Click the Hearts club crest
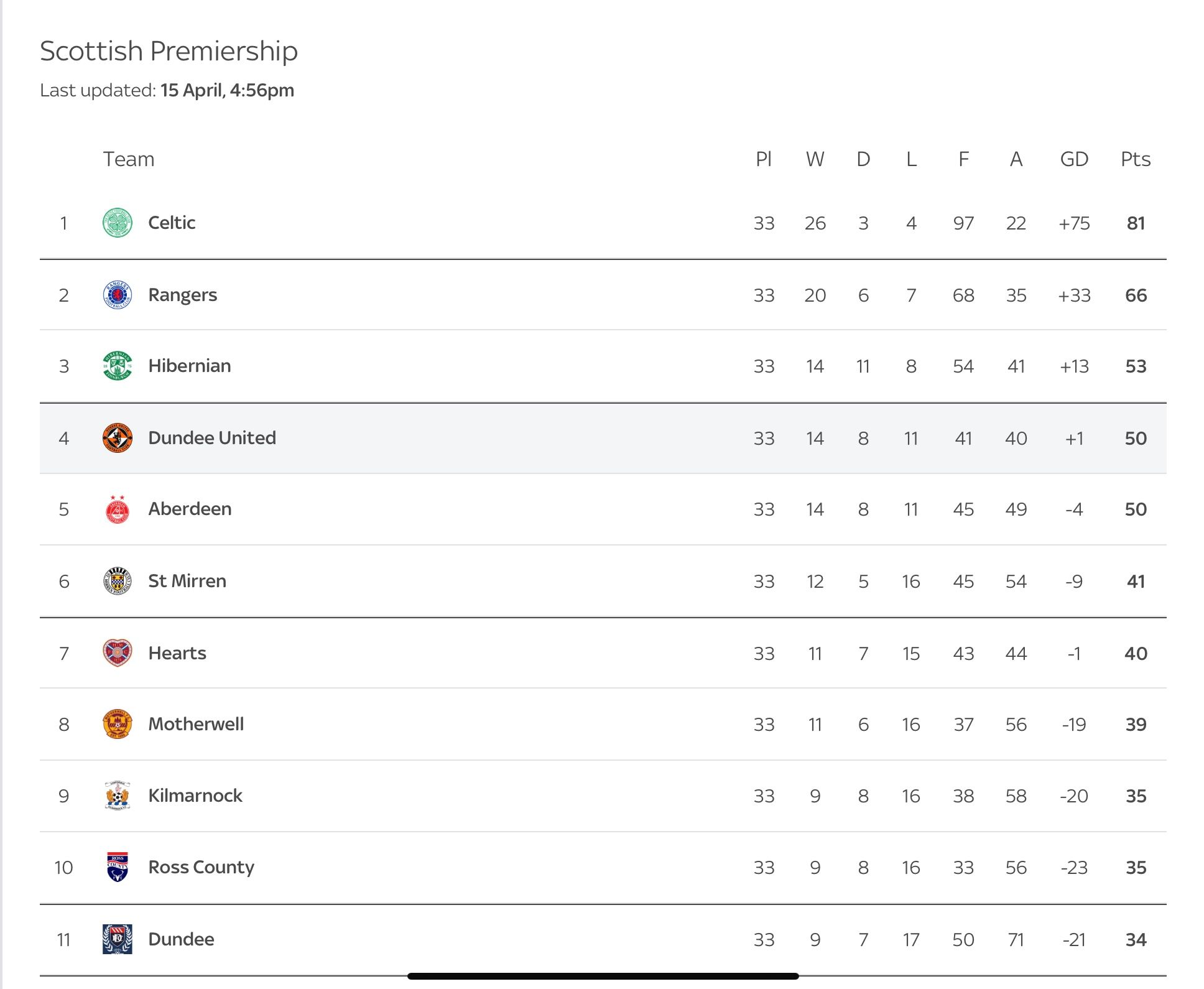Image resolution: width=1204 pixels, height=989 pixels. click(118, 653)
